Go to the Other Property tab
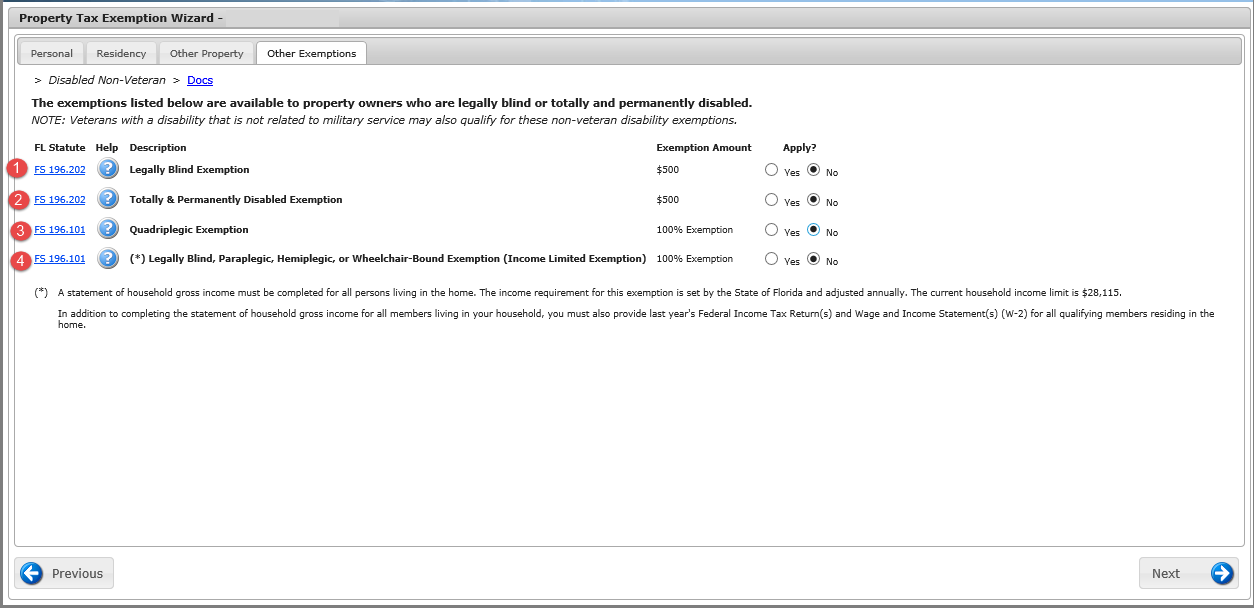The image size is (1254, 608). tap(207, 53)
